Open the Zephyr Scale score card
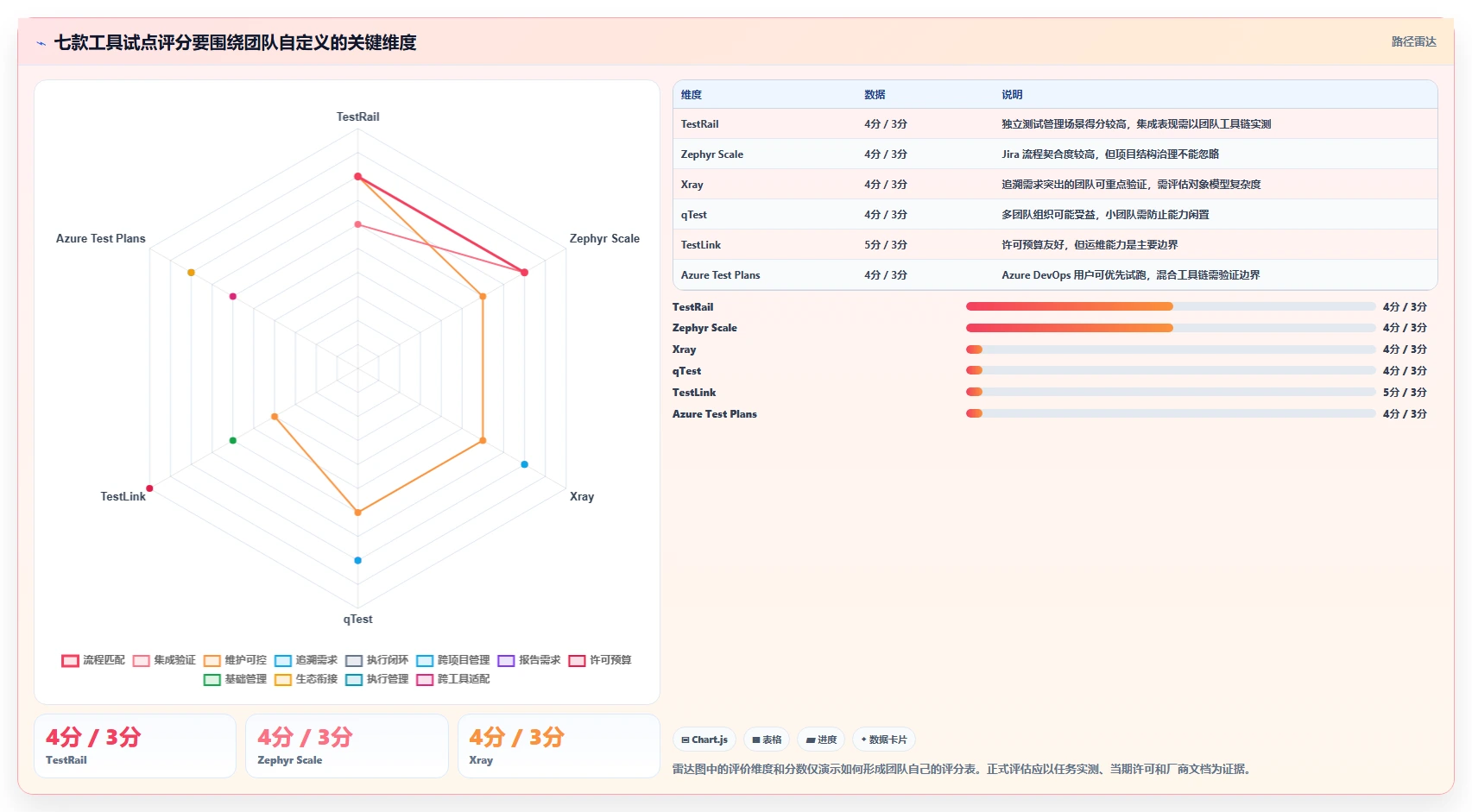The height and width of the screenshot is (812, 1472). click(x=346, y=746)
